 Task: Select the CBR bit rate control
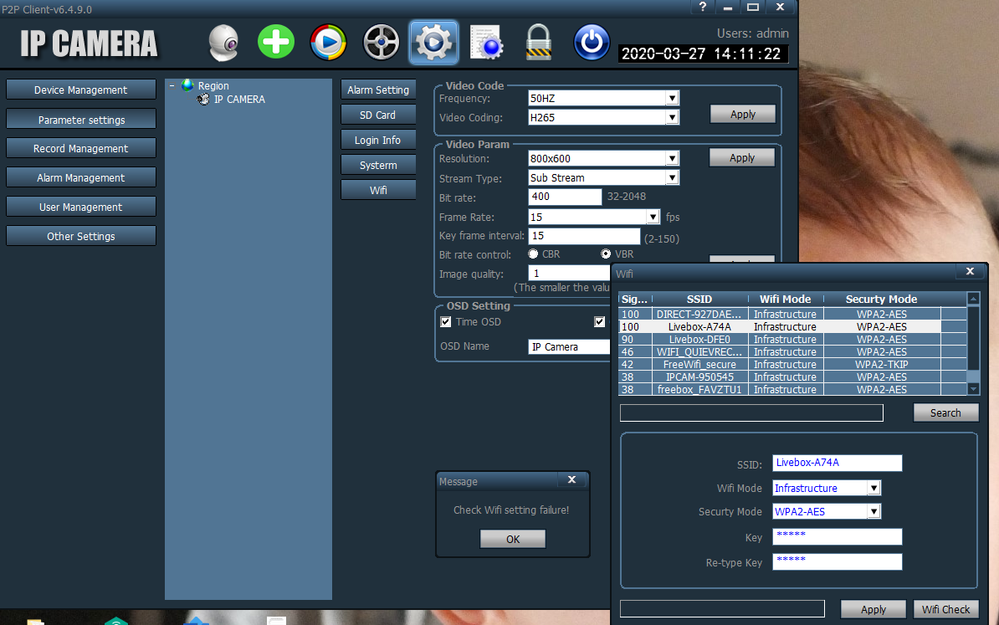pyautogui.click(x=533, y=254)
